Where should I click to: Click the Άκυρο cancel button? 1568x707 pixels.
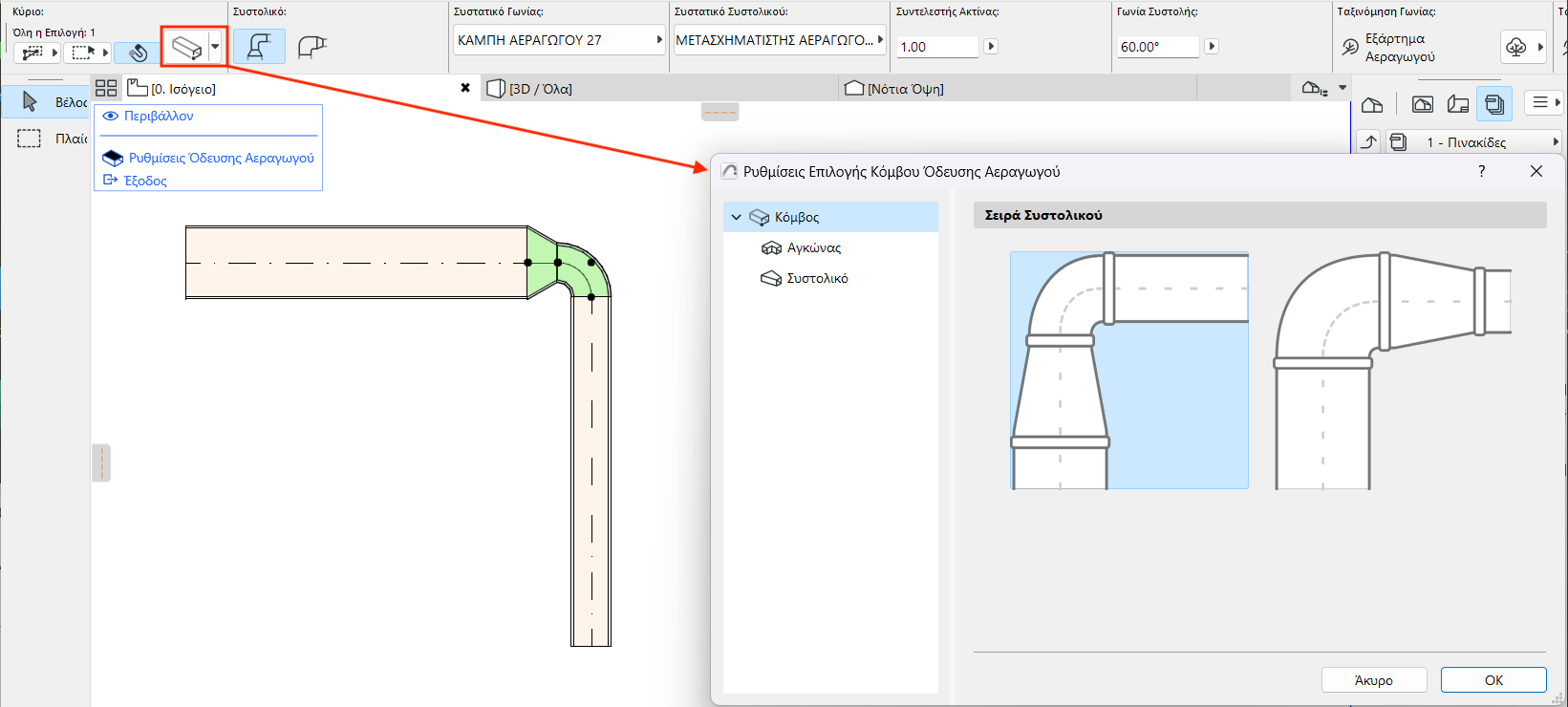1373,680
